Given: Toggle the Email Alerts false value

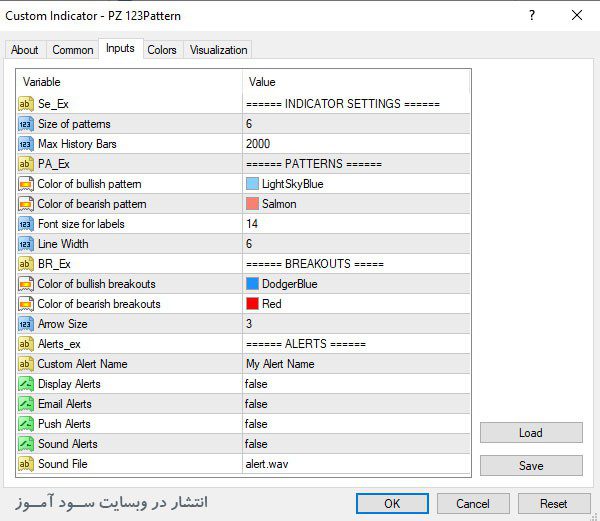Looking at the screenshot, I should coord(256,404).
